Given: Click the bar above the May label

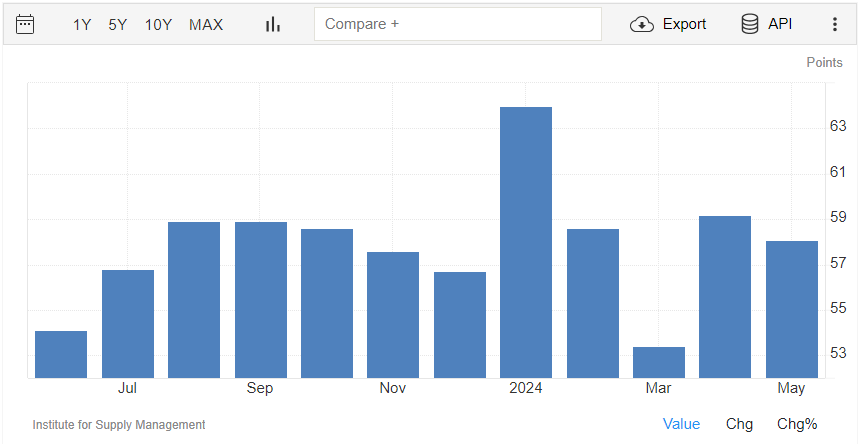Looking at the screenshot, I should point(792,309).
